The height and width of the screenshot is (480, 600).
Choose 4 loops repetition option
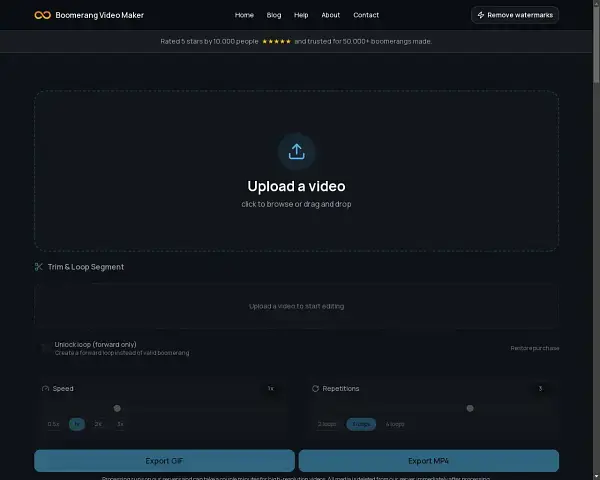[395, 424]
